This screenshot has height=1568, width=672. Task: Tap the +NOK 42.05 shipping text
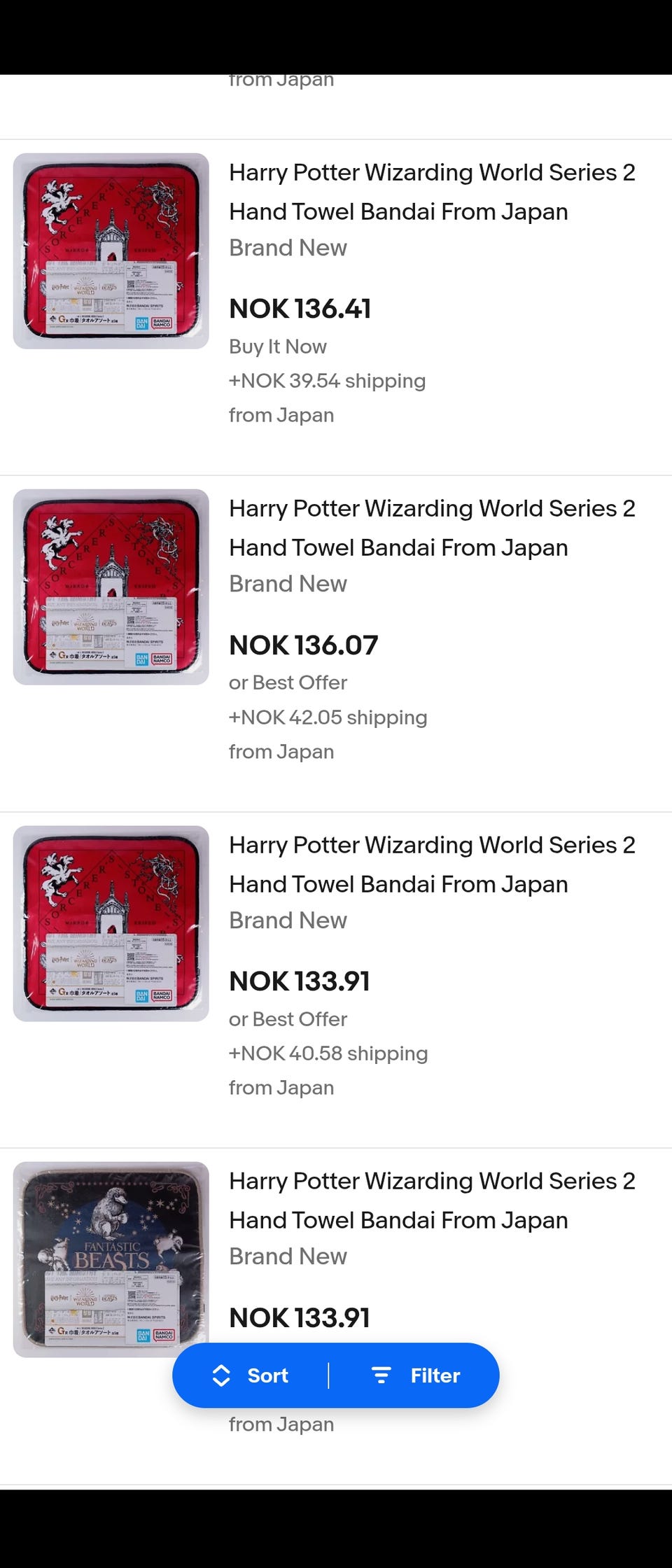point(328,717)
